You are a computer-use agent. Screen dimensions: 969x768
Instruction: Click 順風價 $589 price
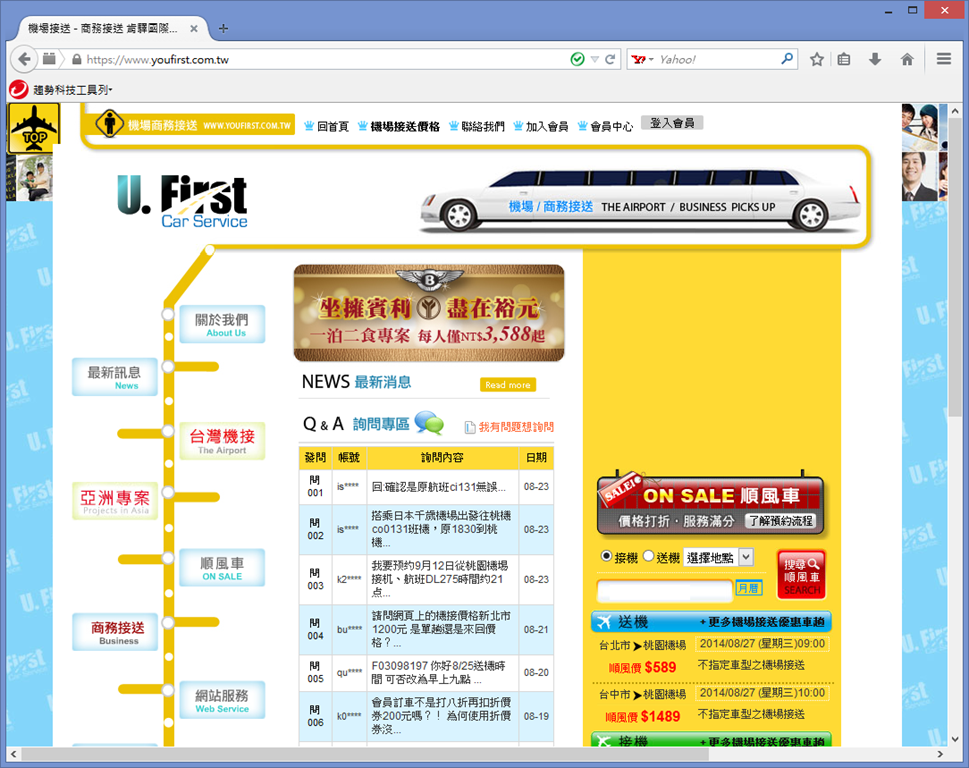point(642,667)
